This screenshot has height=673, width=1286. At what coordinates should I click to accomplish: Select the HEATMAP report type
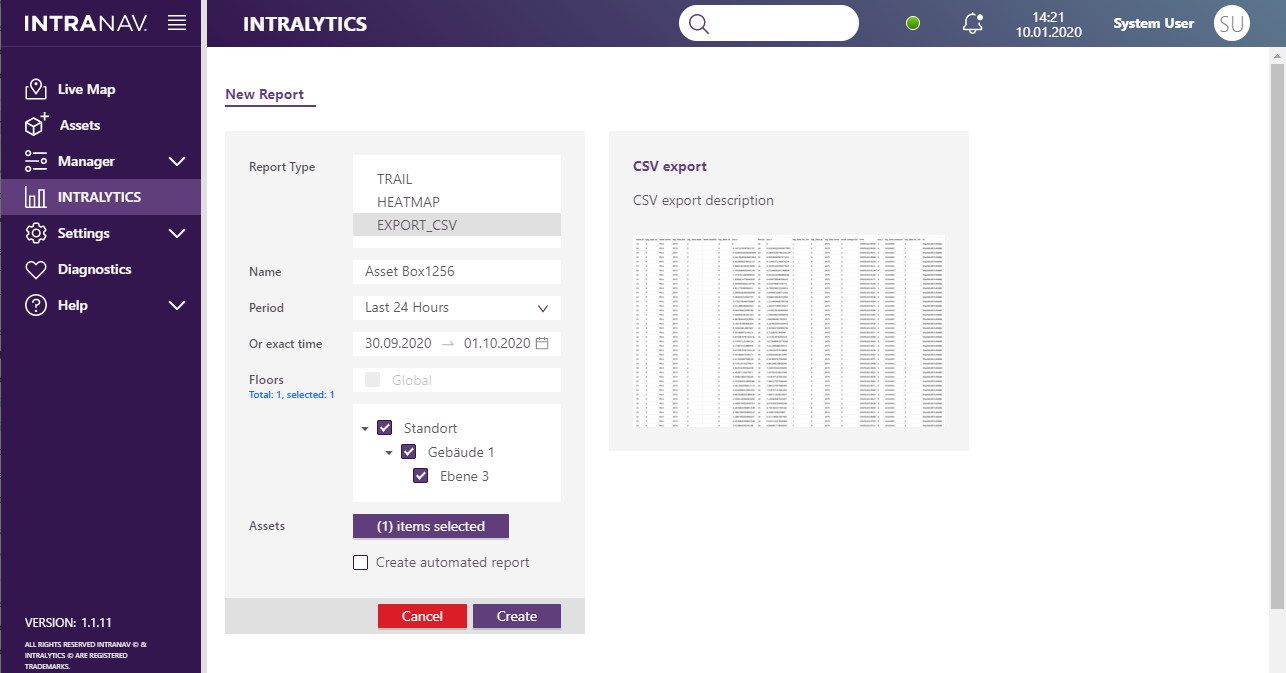pos(457,202)
